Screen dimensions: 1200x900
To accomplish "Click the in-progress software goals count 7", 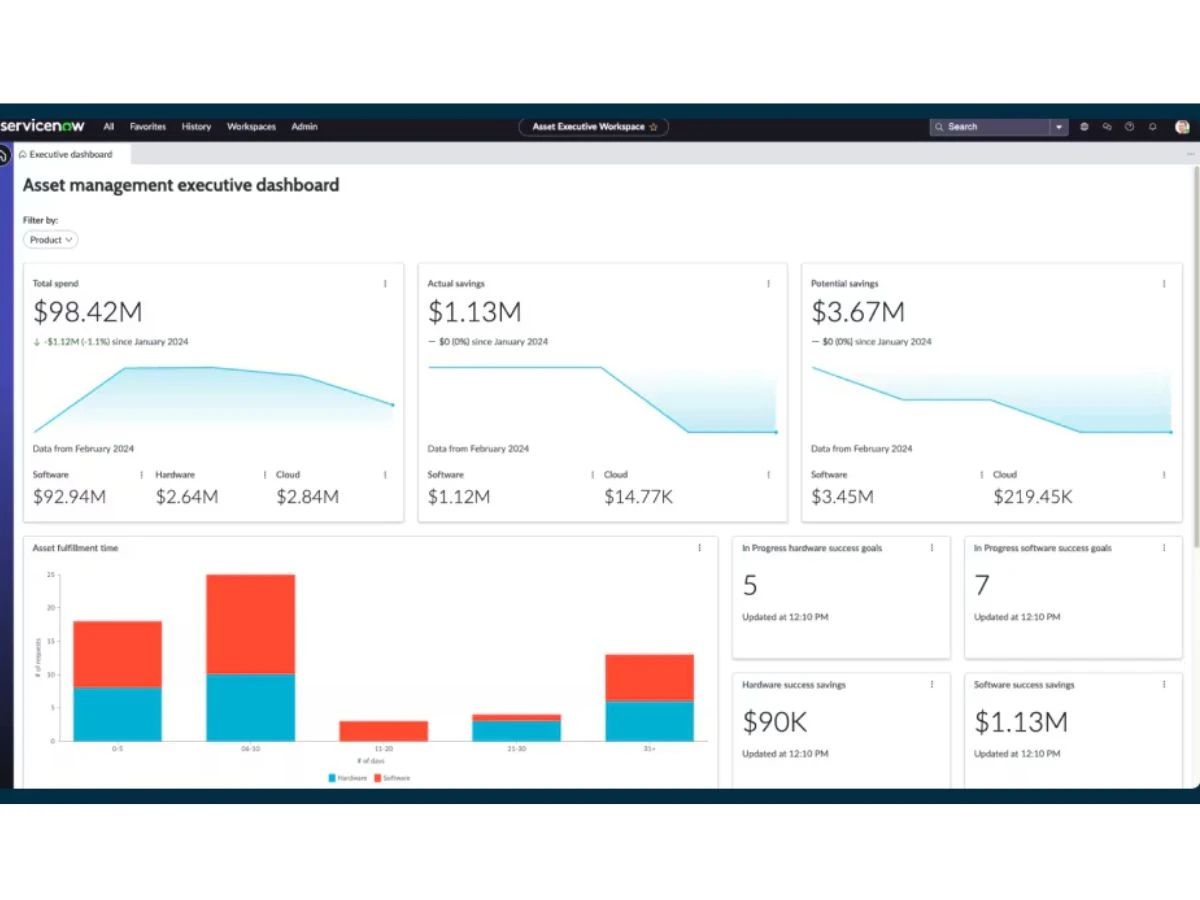I will click(x=982, y=585).
